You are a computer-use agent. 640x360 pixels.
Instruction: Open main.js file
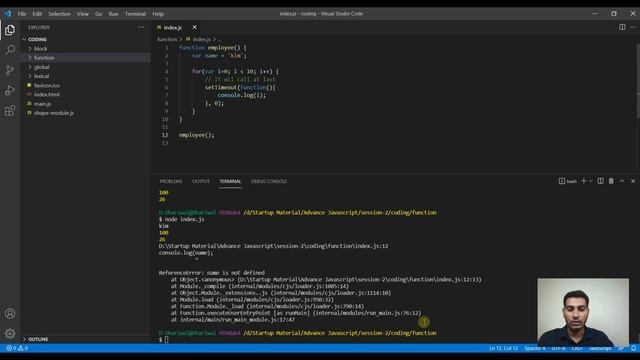[x=42, y=104]
